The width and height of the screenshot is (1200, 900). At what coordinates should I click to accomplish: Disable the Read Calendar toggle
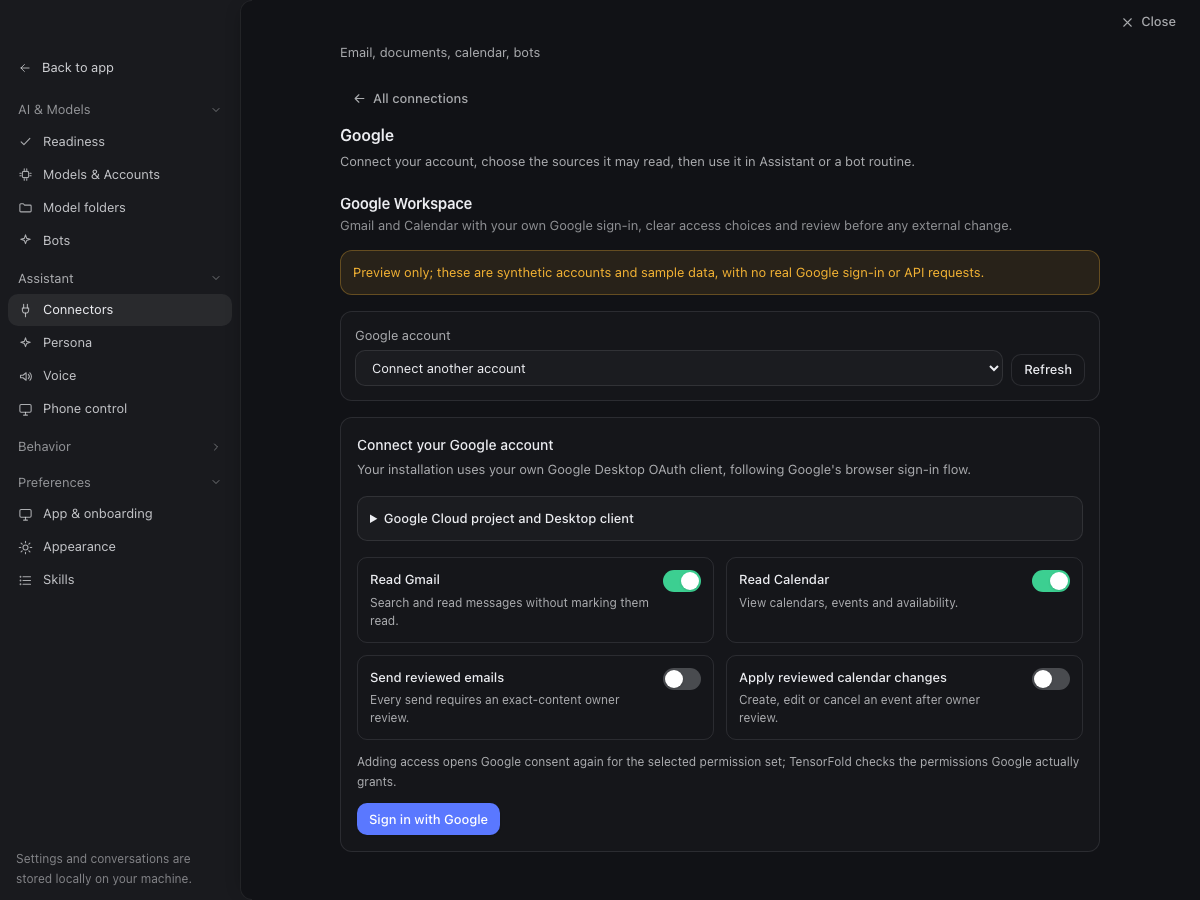pos(1051,581)
